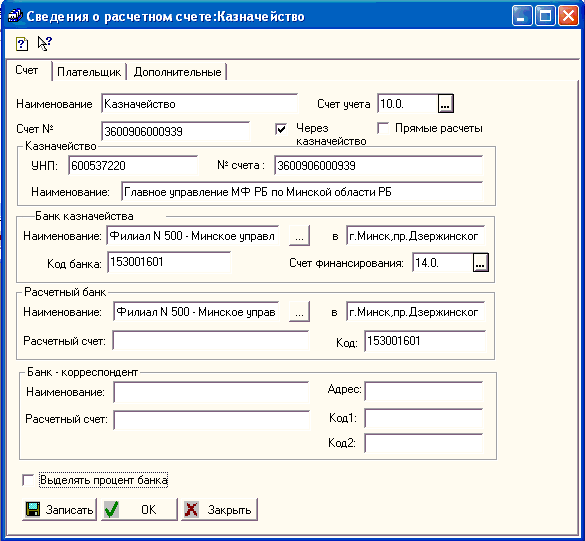The image size is (585, 541).
Task: Switch to the Дополнительные tab
Action: [177, 72]
